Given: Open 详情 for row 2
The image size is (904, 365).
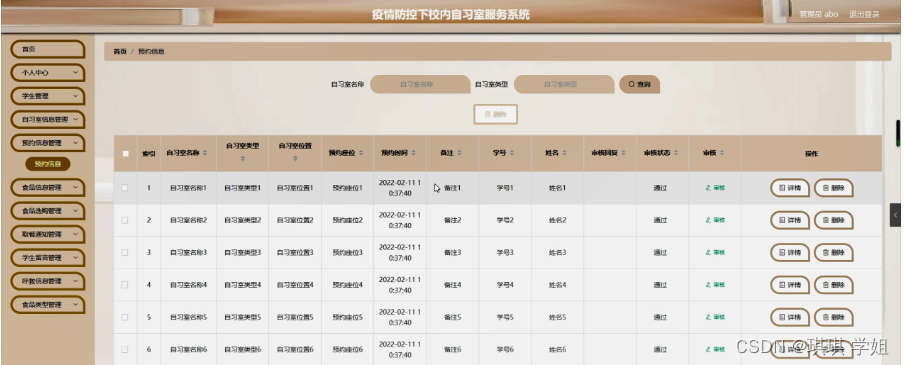Looking at the screenshot, I should coord(790,220).
